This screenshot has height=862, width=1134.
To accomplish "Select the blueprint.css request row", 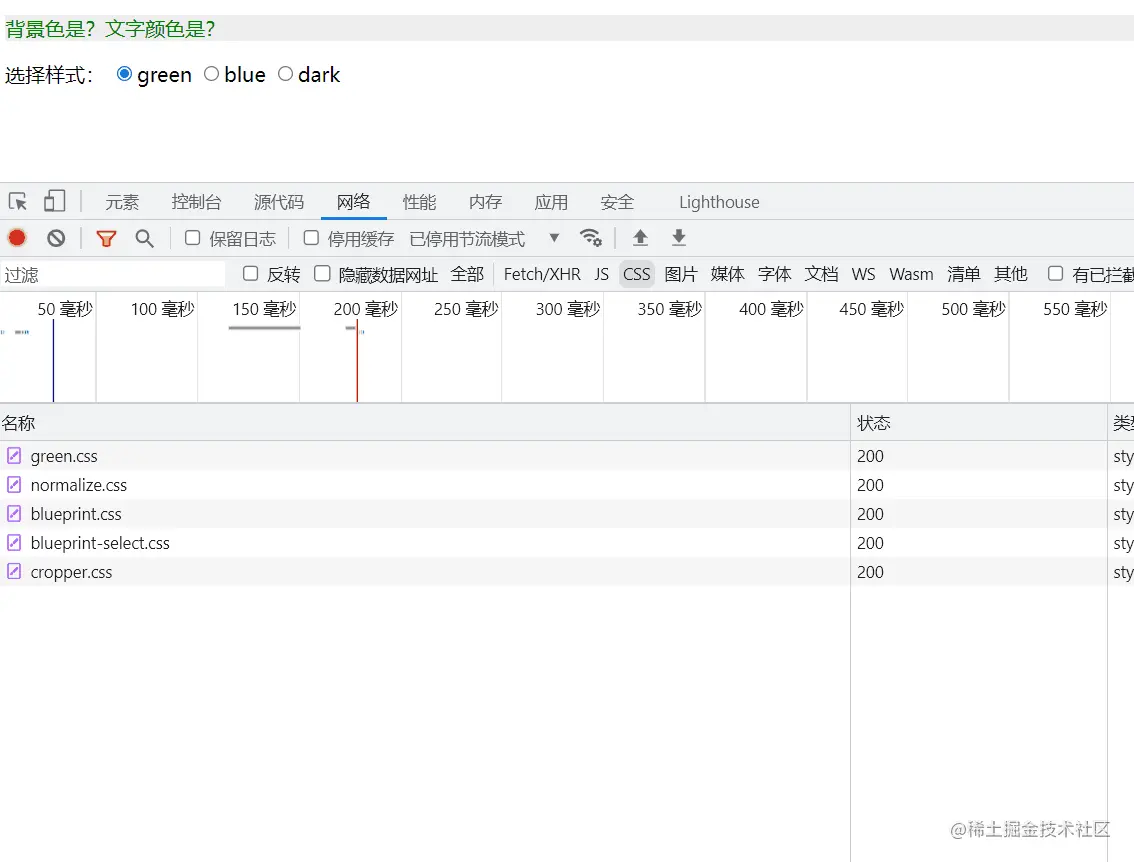I will (567, 513).
